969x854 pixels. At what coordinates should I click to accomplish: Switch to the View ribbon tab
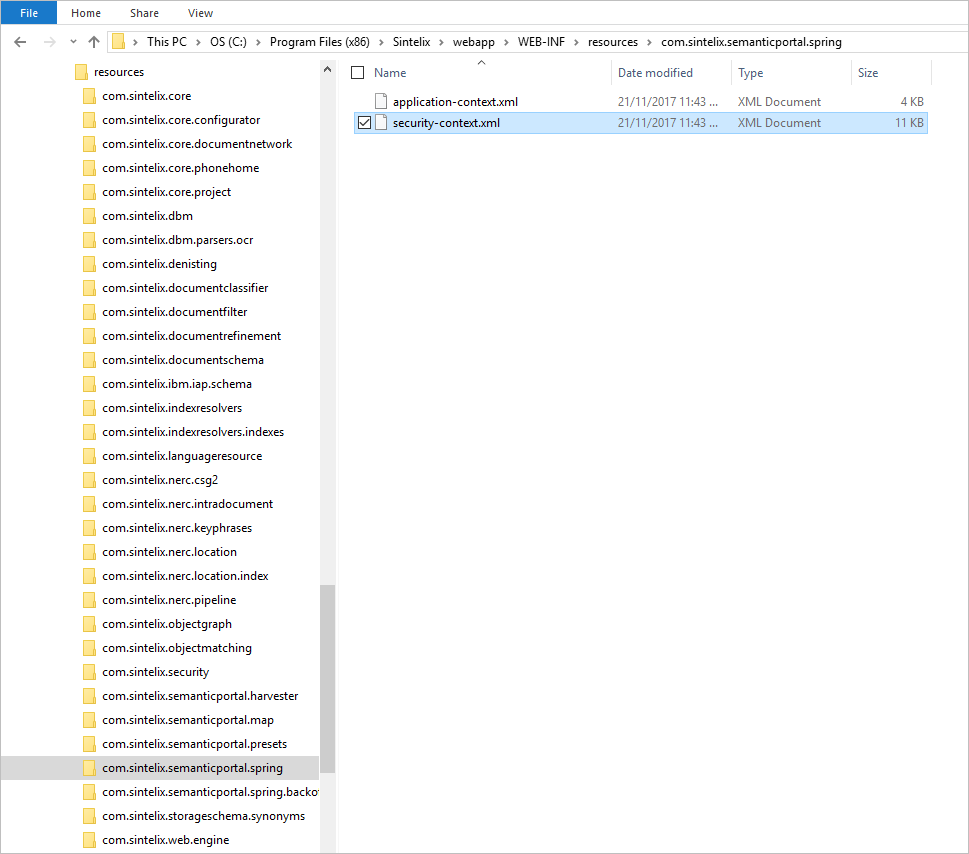(x=200, y=13)
